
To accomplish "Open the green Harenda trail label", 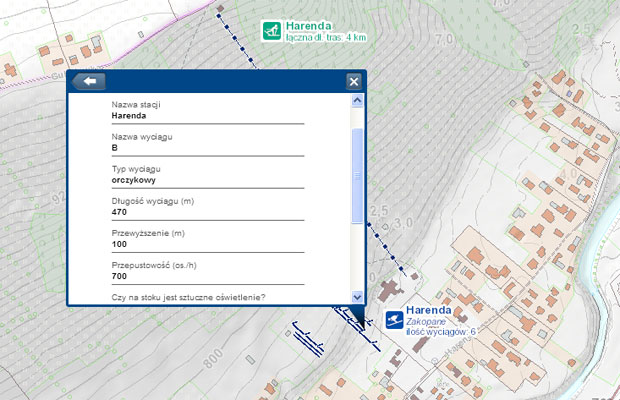I will [x=308, y=26].
